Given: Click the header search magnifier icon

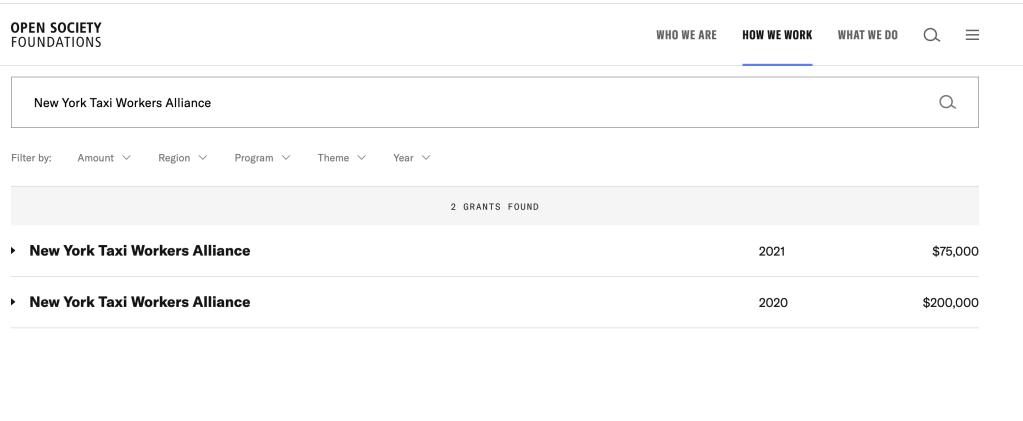Looking at the screenshot, I should point(931,35).
